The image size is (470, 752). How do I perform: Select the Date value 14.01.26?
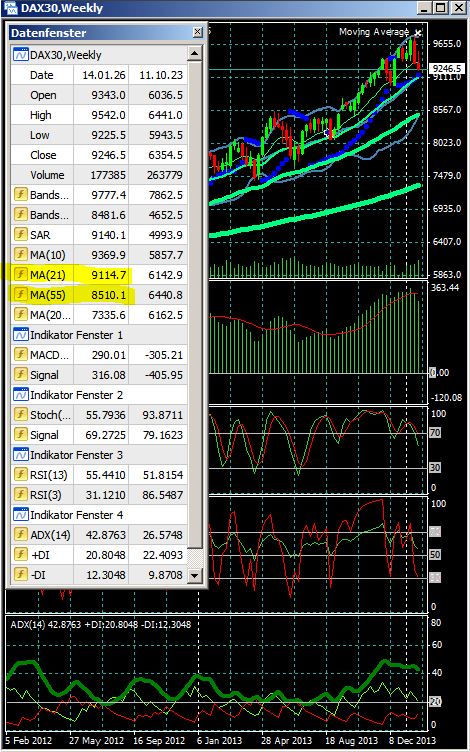pyautogui.click(x=104, y=75)
